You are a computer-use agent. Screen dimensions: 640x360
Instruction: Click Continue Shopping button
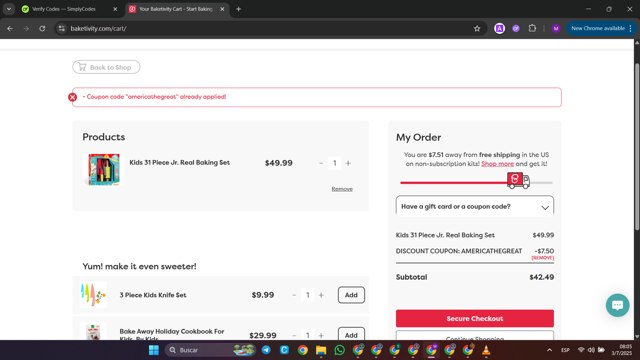tap(475, 336)
